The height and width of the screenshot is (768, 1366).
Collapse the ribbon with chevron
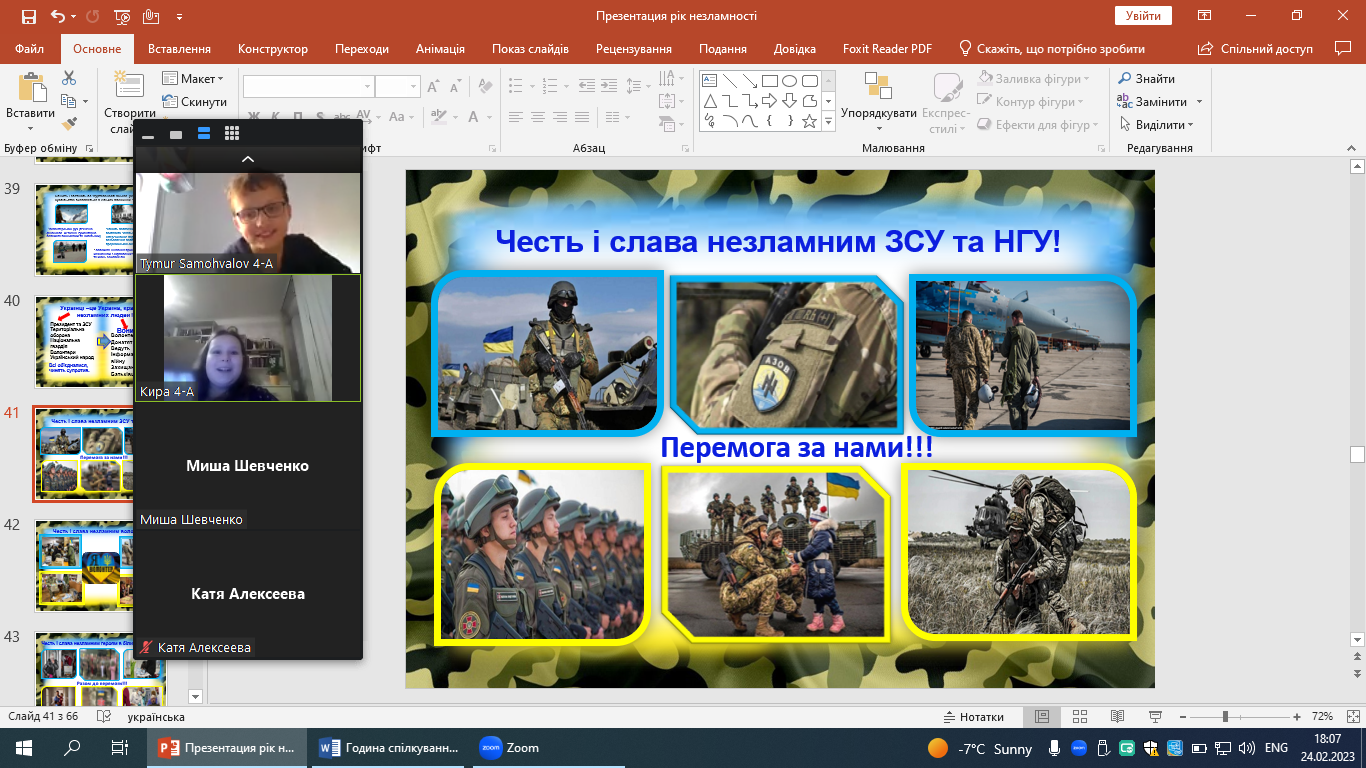pyautogui.click(x=1351, y=148)
